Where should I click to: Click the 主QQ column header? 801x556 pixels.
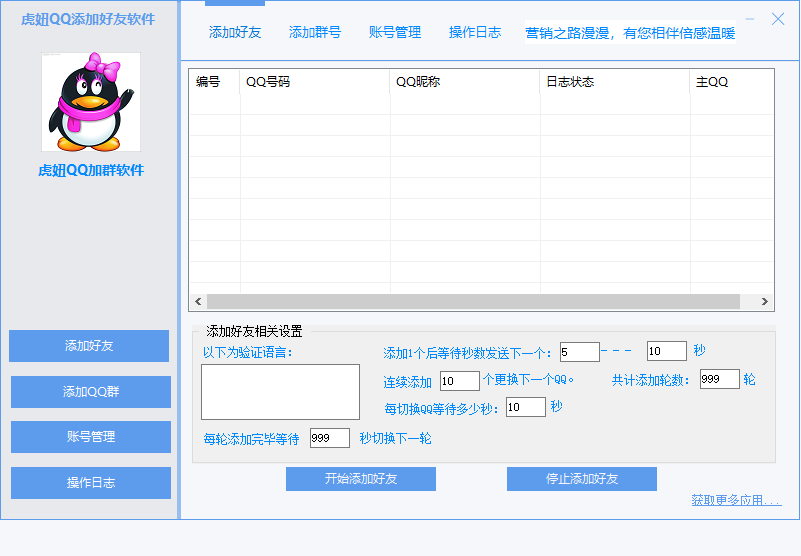click(732, 82)
